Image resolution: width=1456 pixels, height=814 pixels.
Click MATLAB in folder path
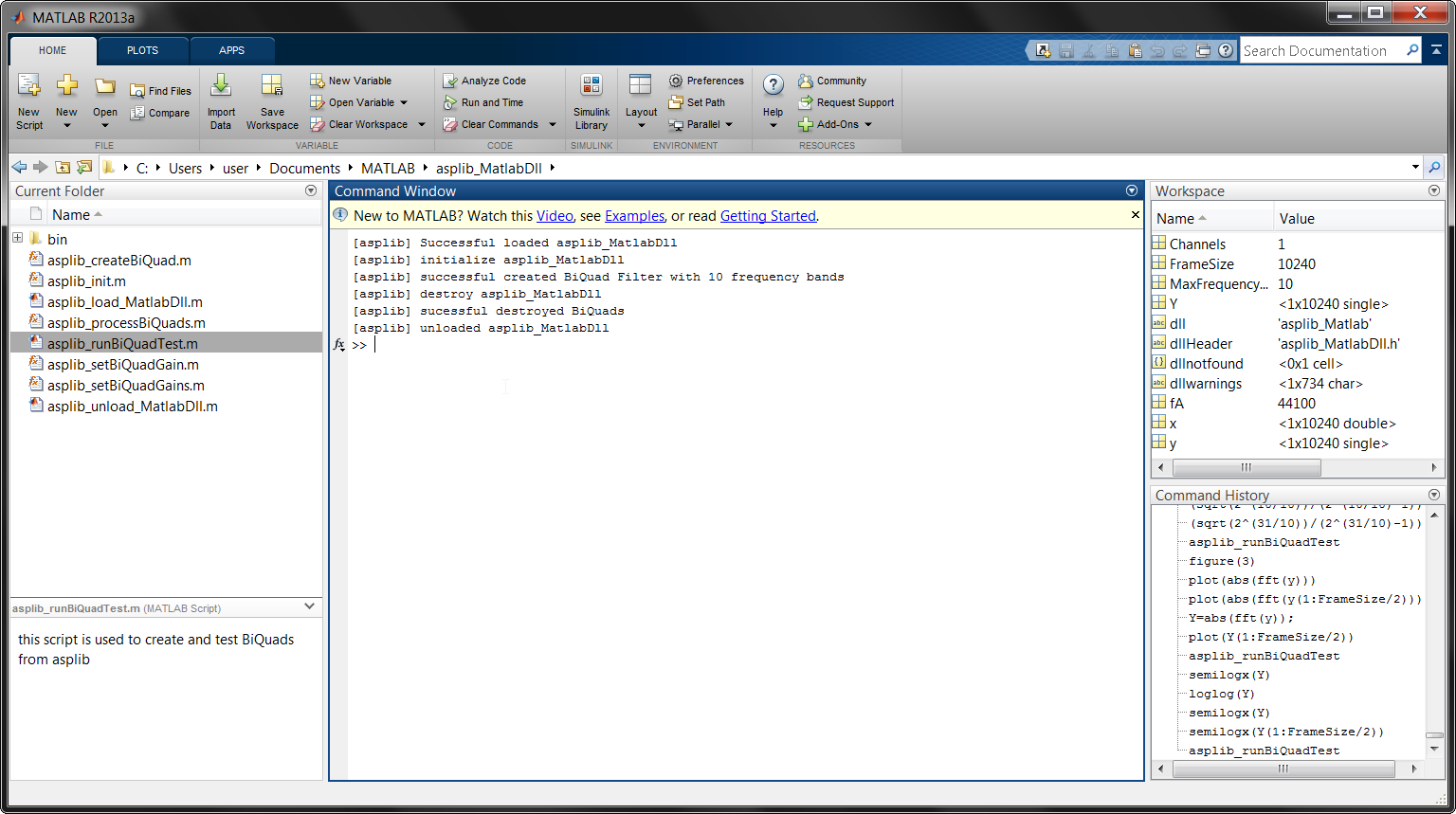pos(388,168)
